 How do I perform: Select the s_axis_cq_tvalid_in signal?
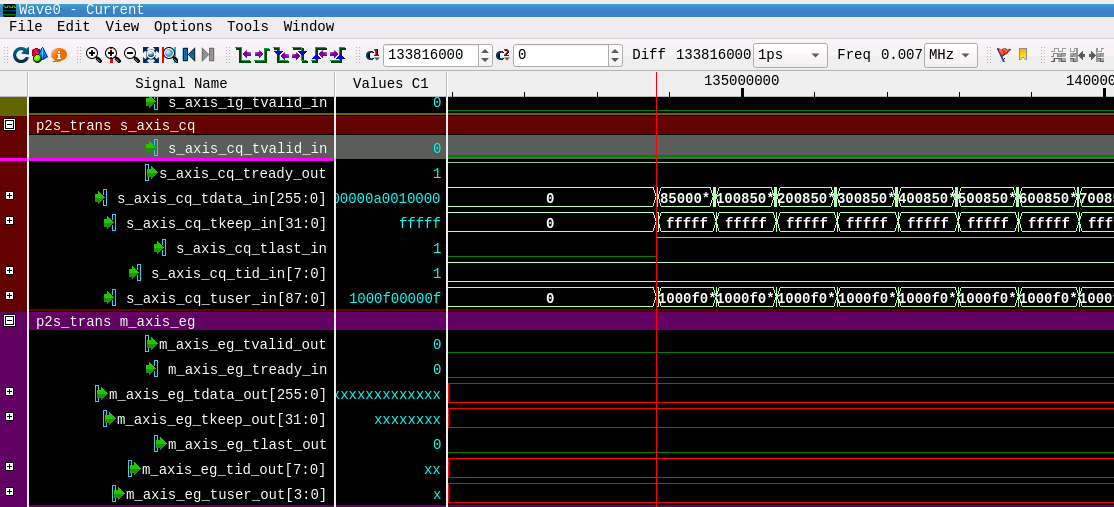247,149
